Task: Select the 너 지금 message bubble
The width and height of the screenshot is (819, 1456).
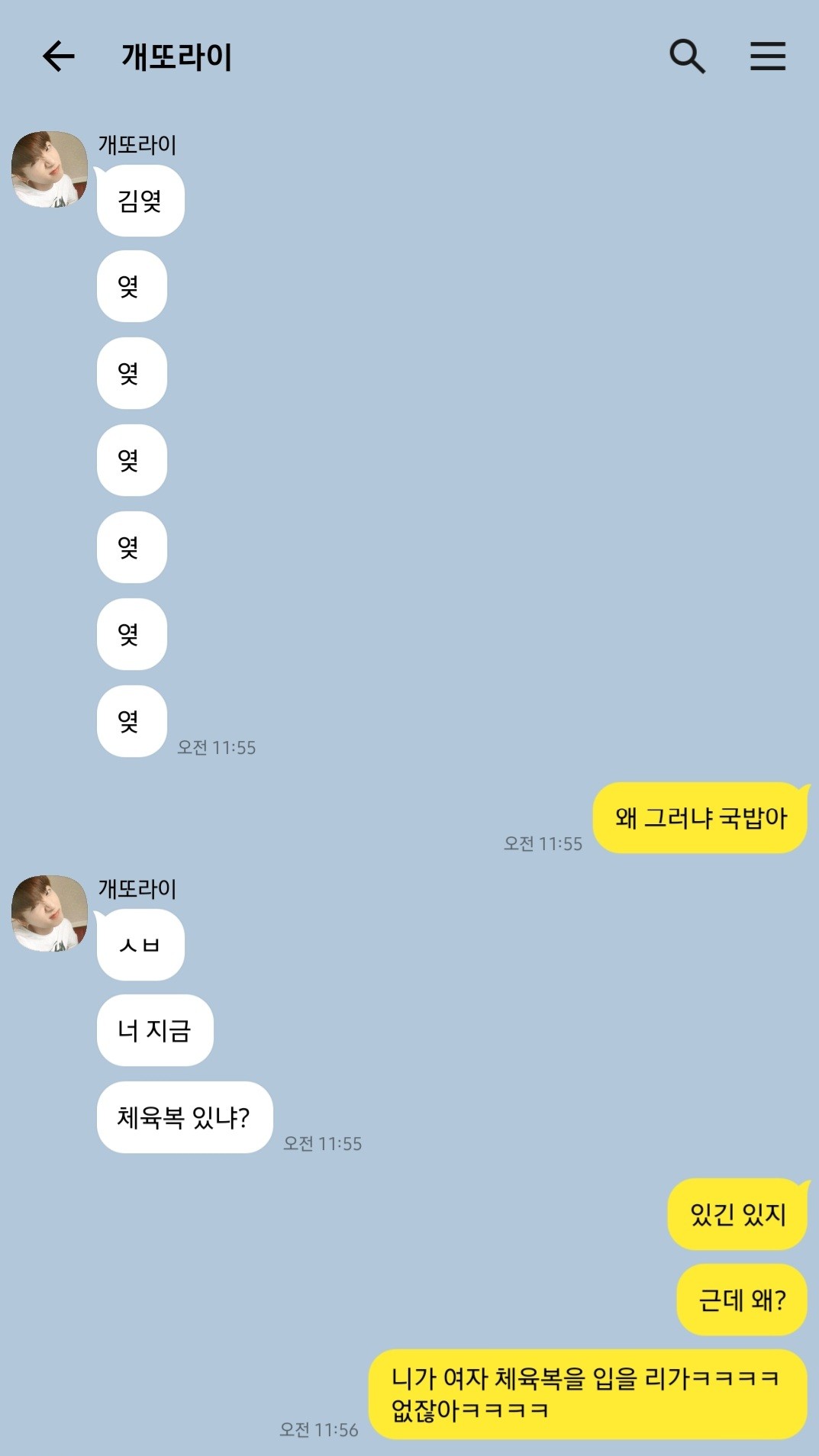Action: 155,1030
